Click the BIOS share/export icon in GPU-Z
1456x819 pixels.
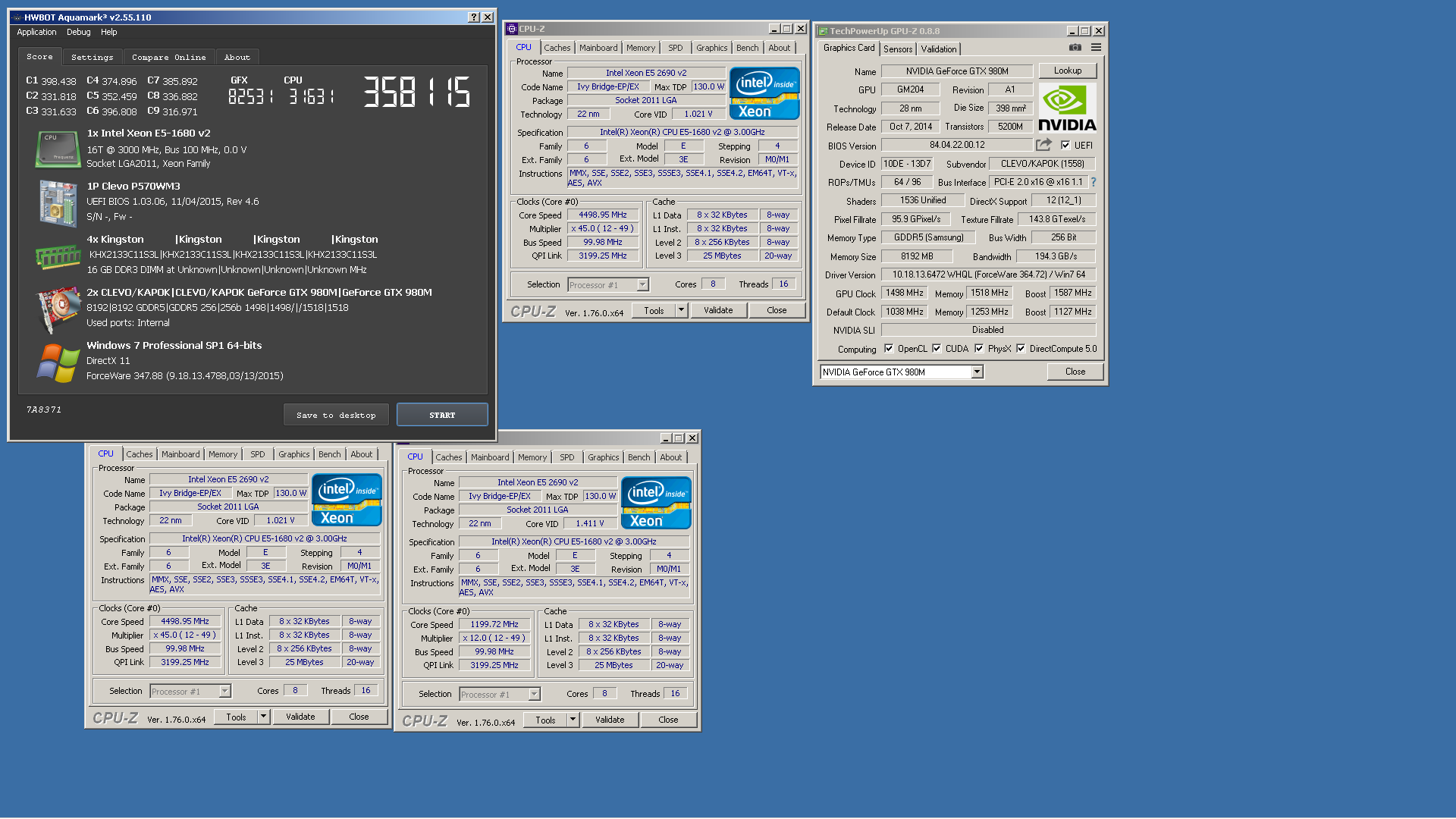tap(1044, 145)
